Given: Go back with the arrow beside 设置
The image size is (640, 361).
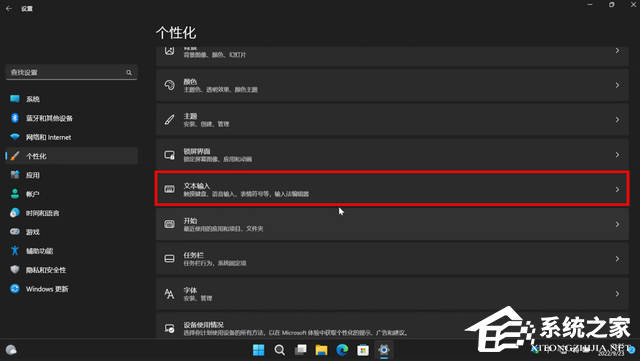Looking at the screenshot, I should click(9, 8).
